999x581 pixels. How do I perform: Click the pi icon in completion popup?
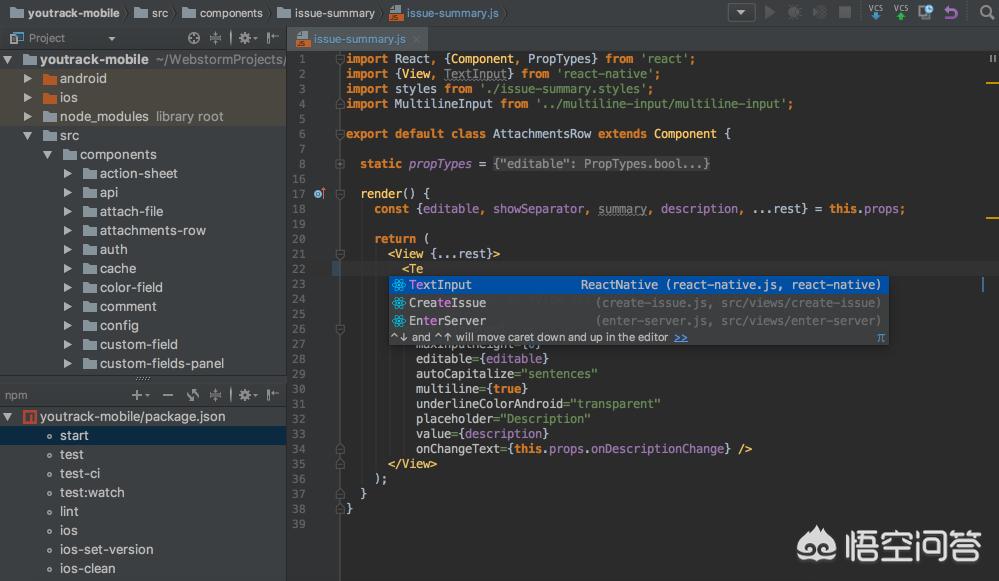[x=880, y=338]
